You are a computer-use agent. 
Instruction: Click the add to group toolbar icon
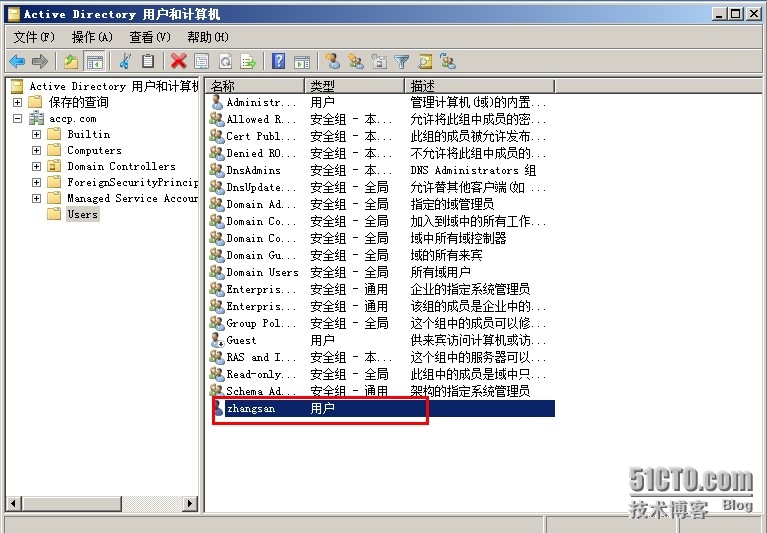448,62
